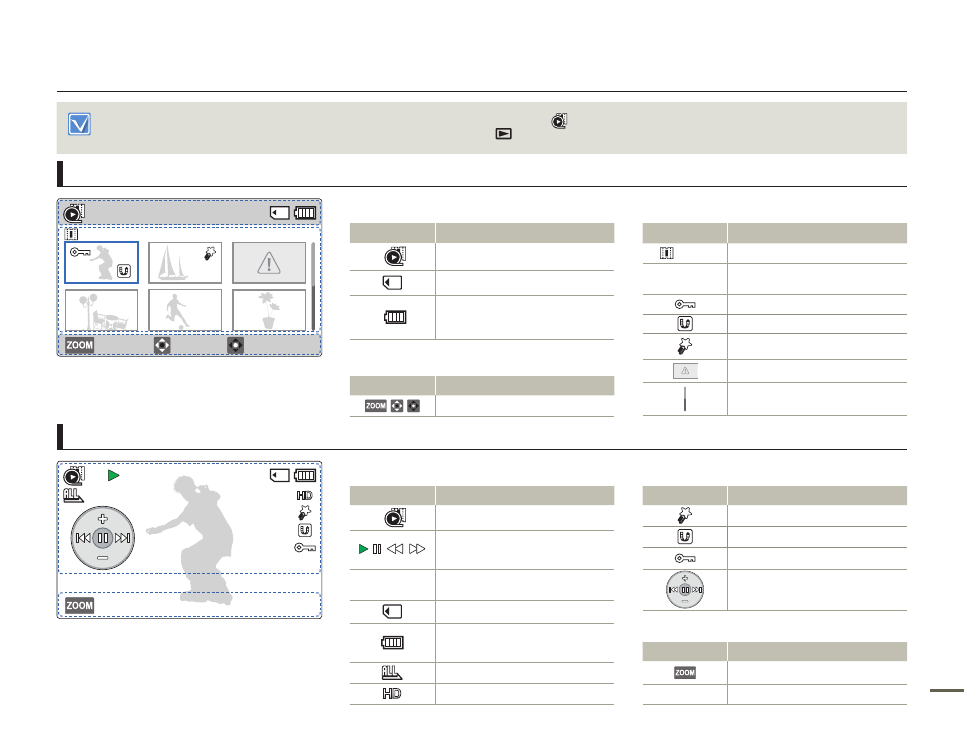This screenshot has height=737, width=964.
Task: Click the blue checkmark note icon
Action: (80, 124)
